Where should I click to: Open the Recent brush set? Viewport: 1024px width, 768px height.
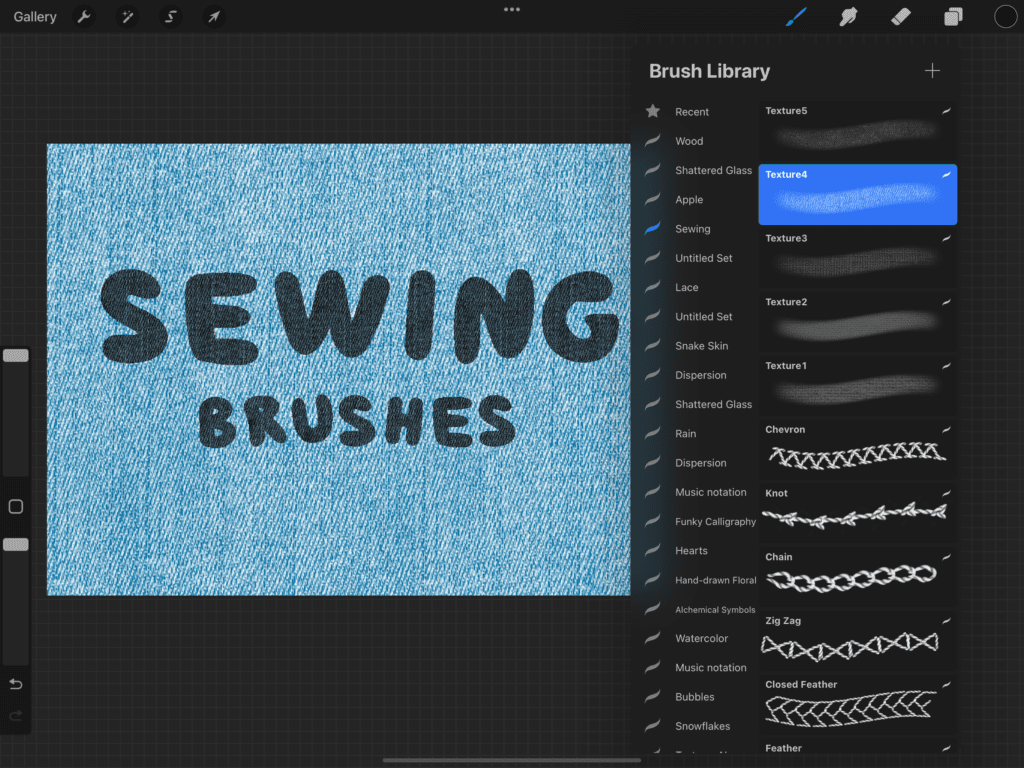(691, 112)
